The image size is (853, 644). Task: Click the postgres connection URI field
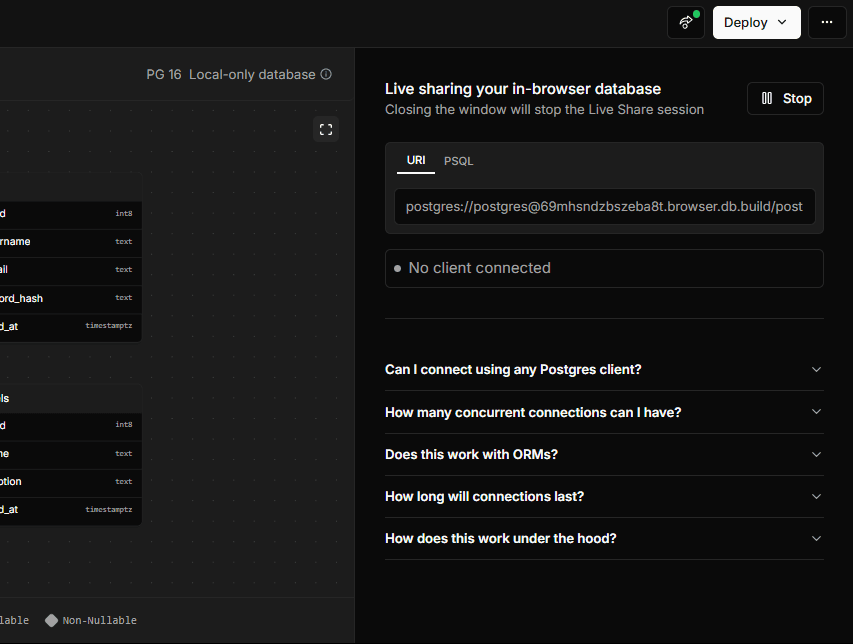click(x=604, y=207)
